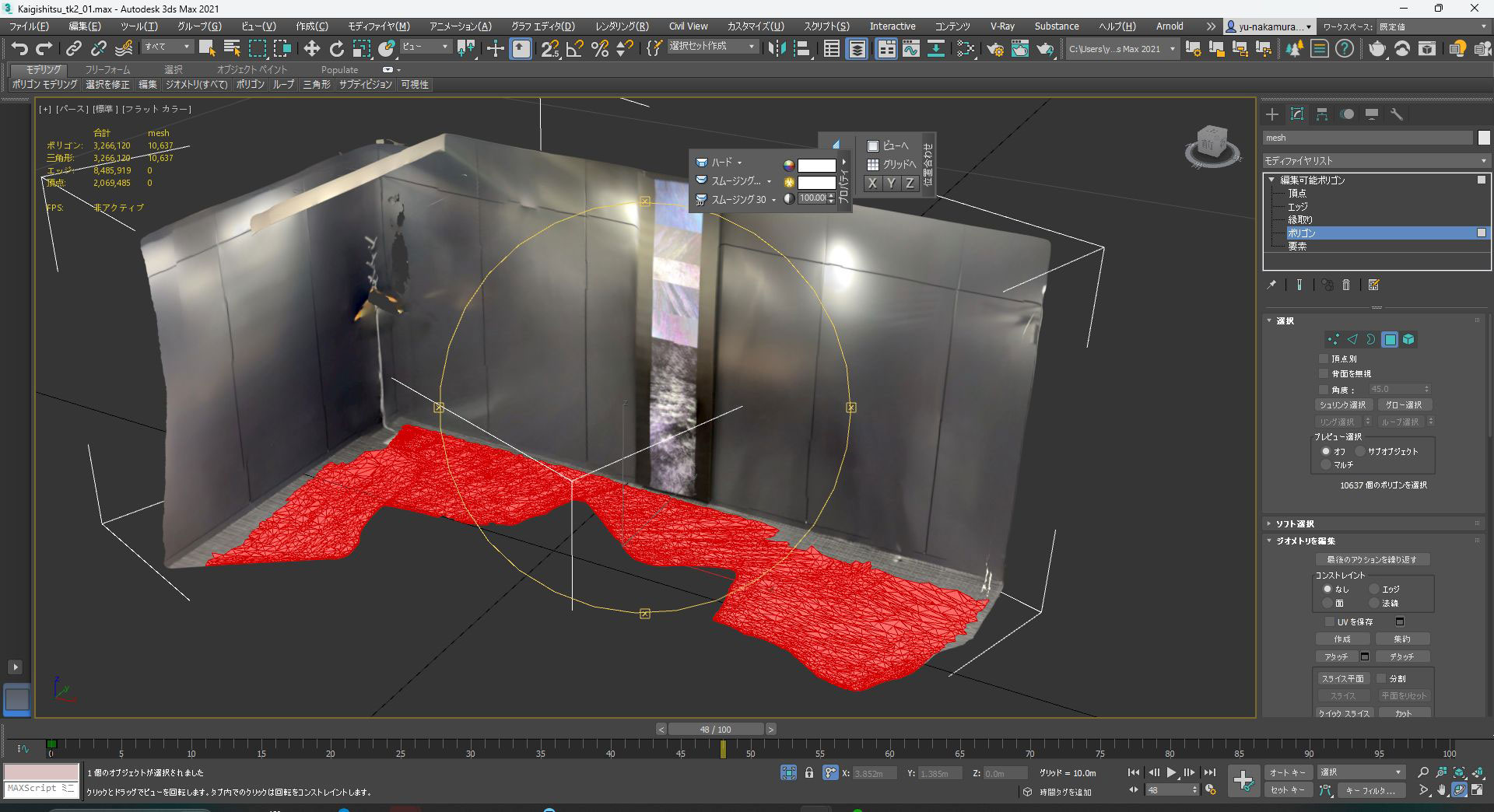Click the スライス平面 button
Screen dimensions: 1494x812
pyautogui.click(x=1342, y=678)
